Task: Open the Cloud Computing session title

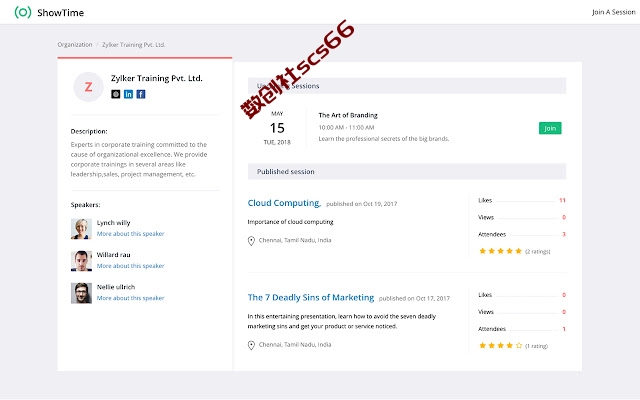Action: pyautogui.click(x=284, y=203)
